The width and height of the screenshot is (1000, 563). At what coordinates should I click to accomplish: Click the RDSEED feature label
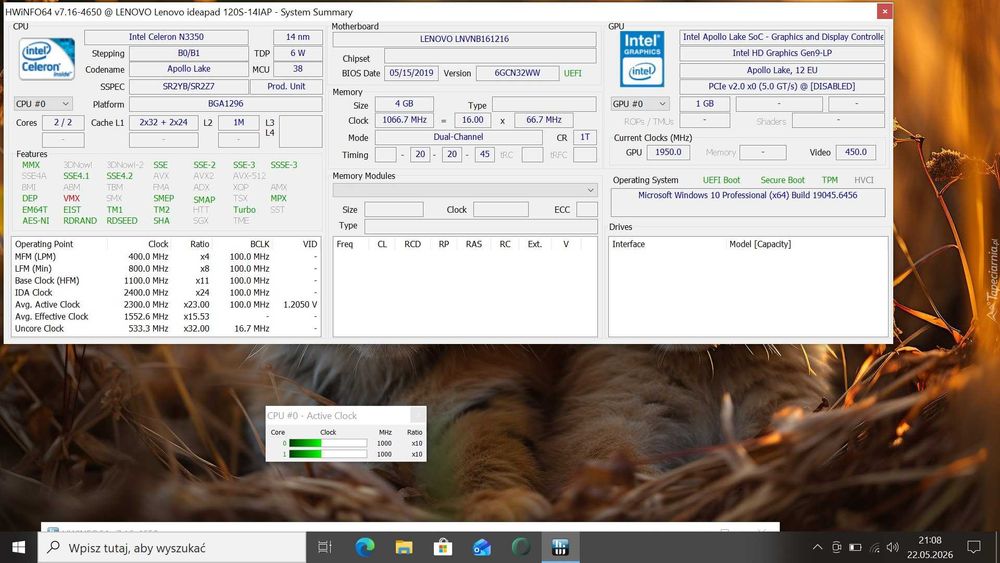point(122,221)
